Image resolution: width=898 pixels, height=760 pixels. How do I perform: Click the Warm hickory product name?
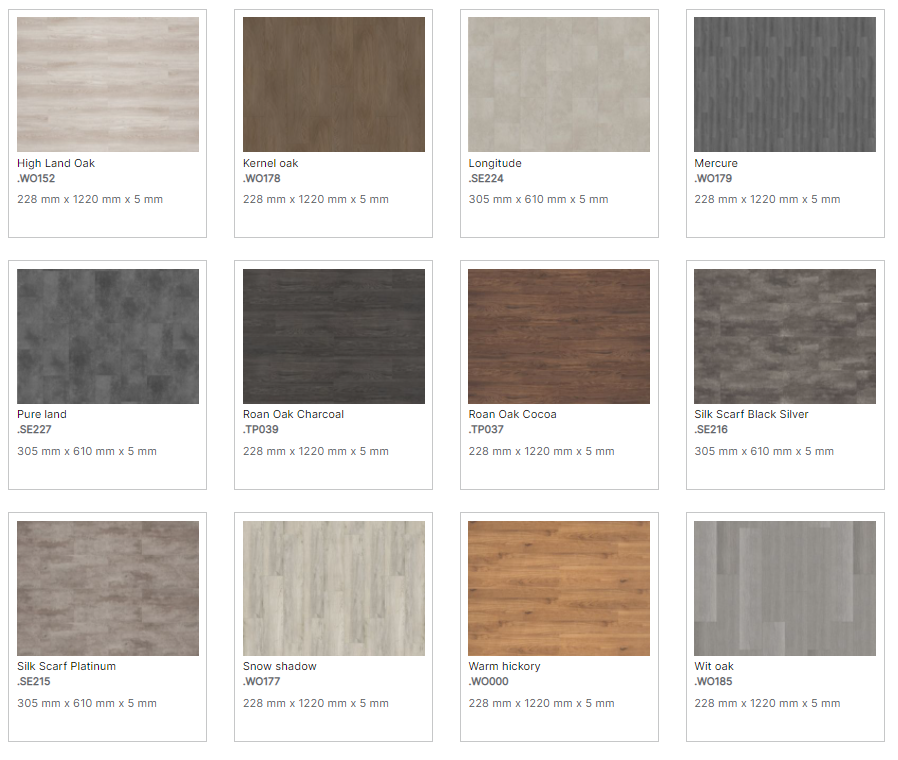(x=505, y=666)
